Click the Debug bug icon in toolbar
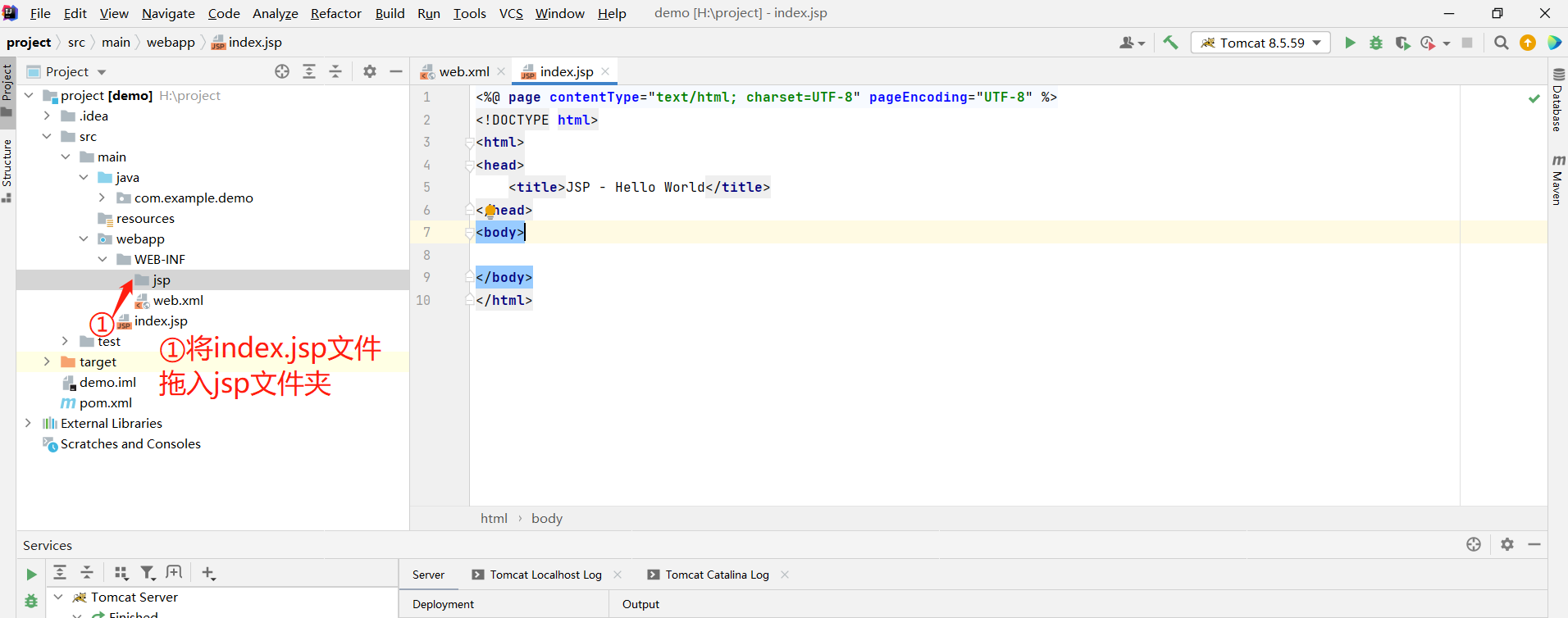This screenshot has width=1568, height=618. tap(1376, 43)
